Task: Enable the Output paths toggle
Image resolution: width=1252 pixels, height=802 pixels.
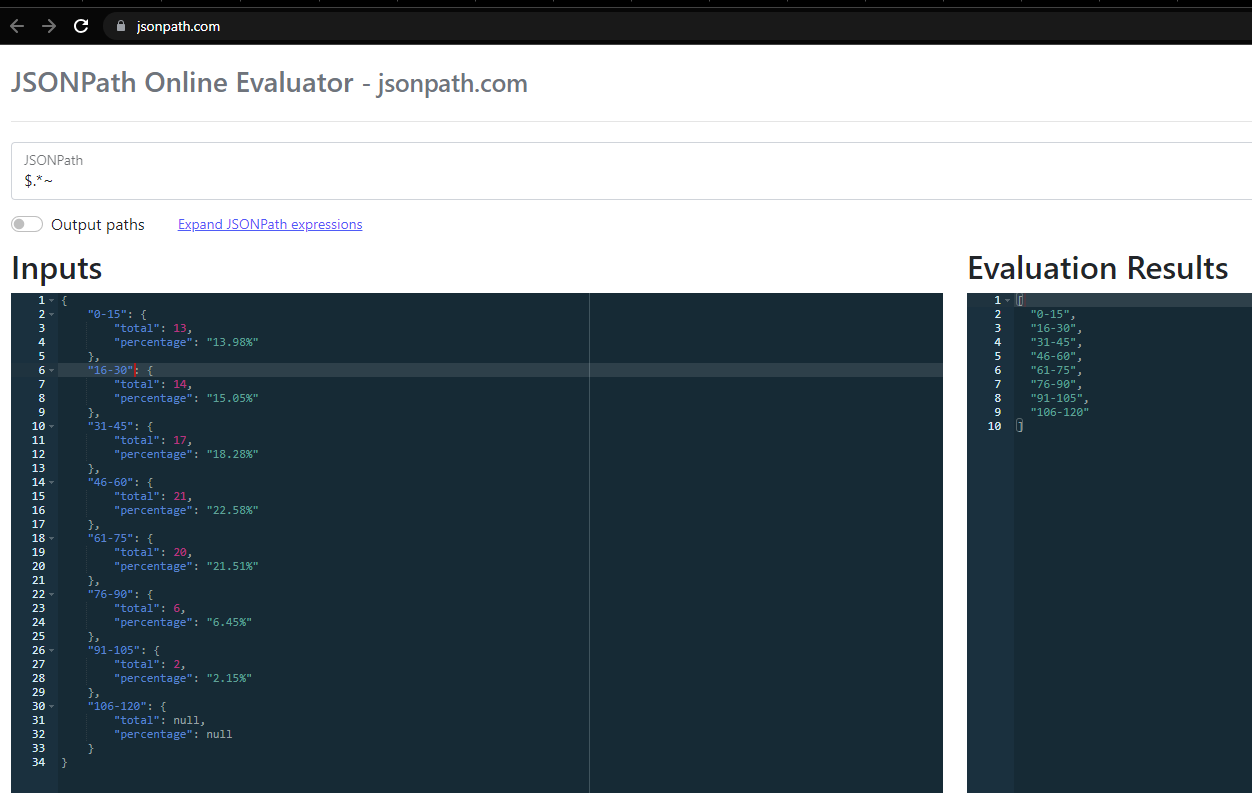Action: coord(26,223)
